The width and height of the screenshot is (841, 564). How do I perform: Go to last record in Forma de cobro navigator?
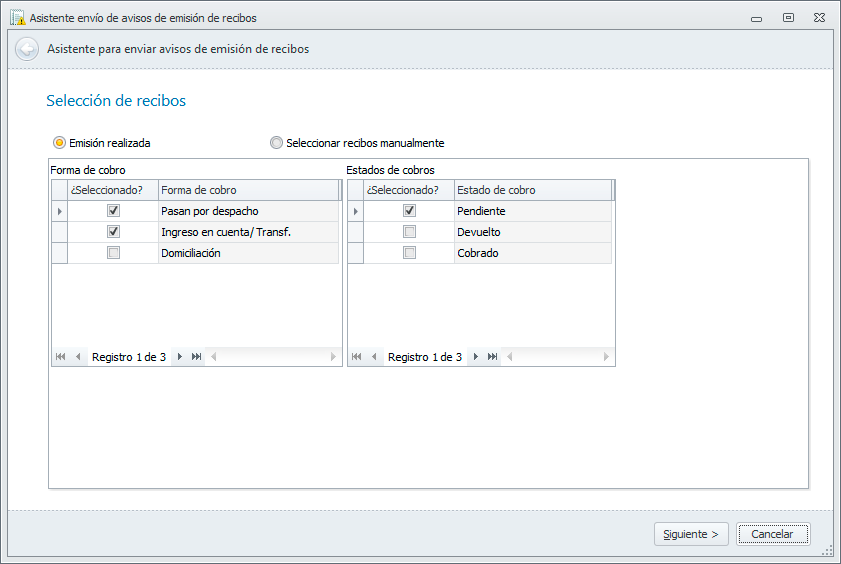[x=196, y=357]
